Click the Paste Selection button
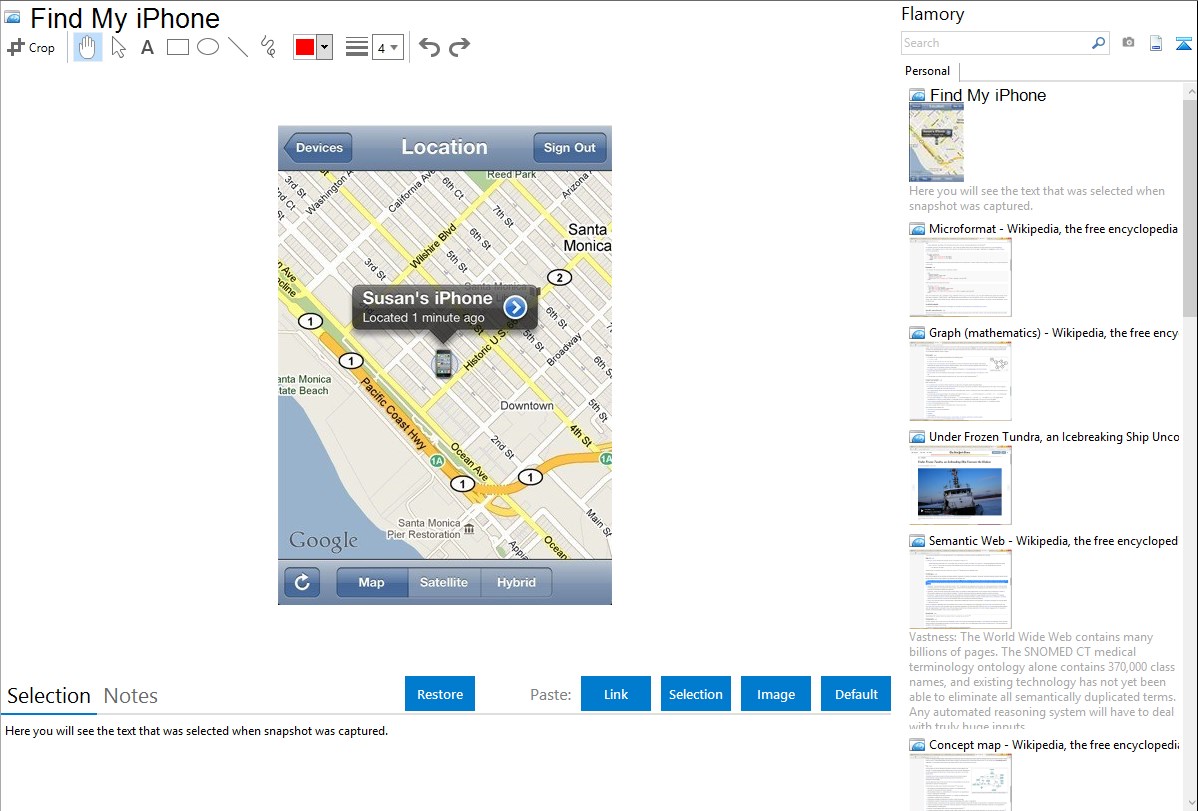 click(696, 694)
